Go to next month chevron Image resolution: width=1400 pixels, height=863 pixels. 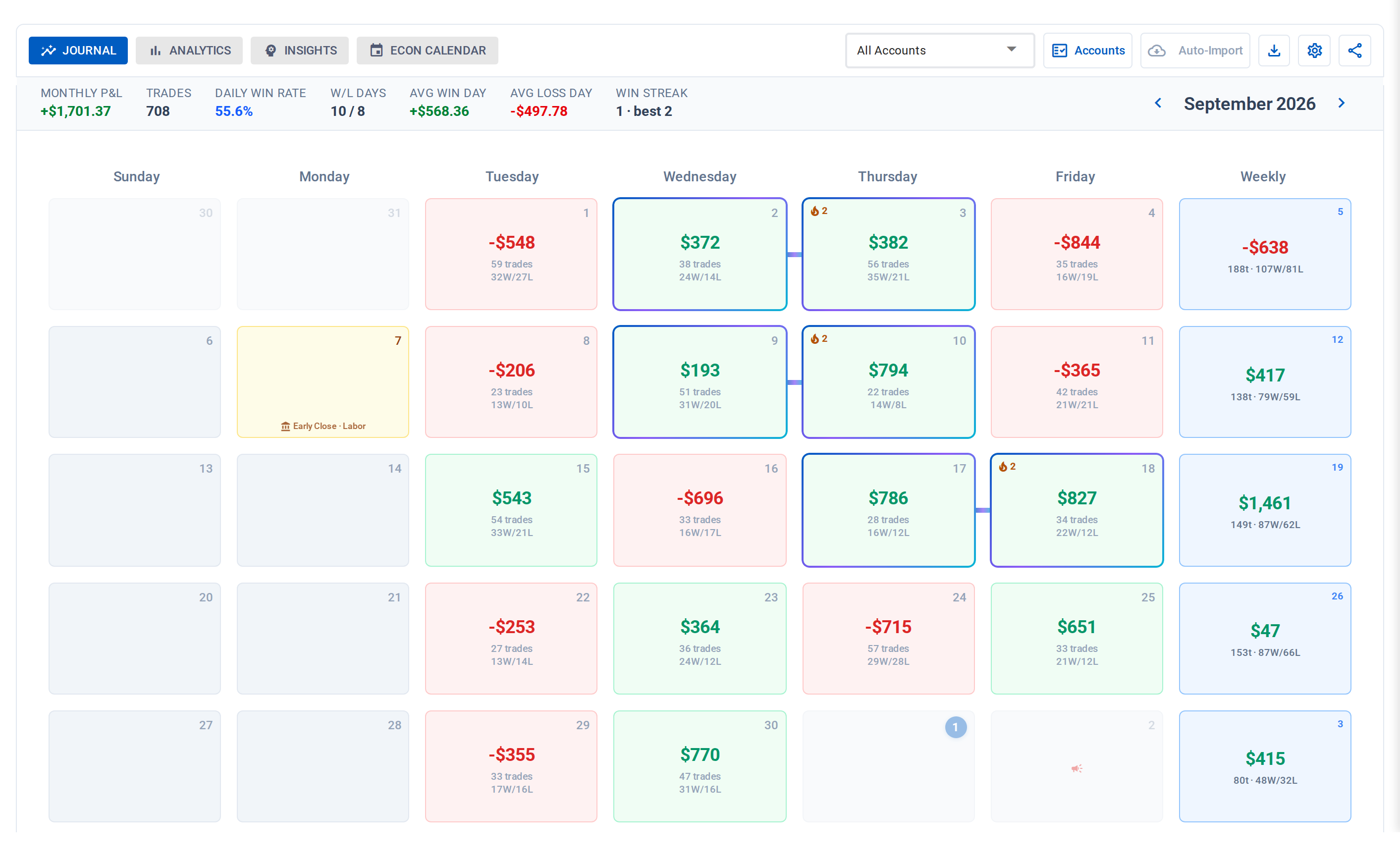point(1342,104)
